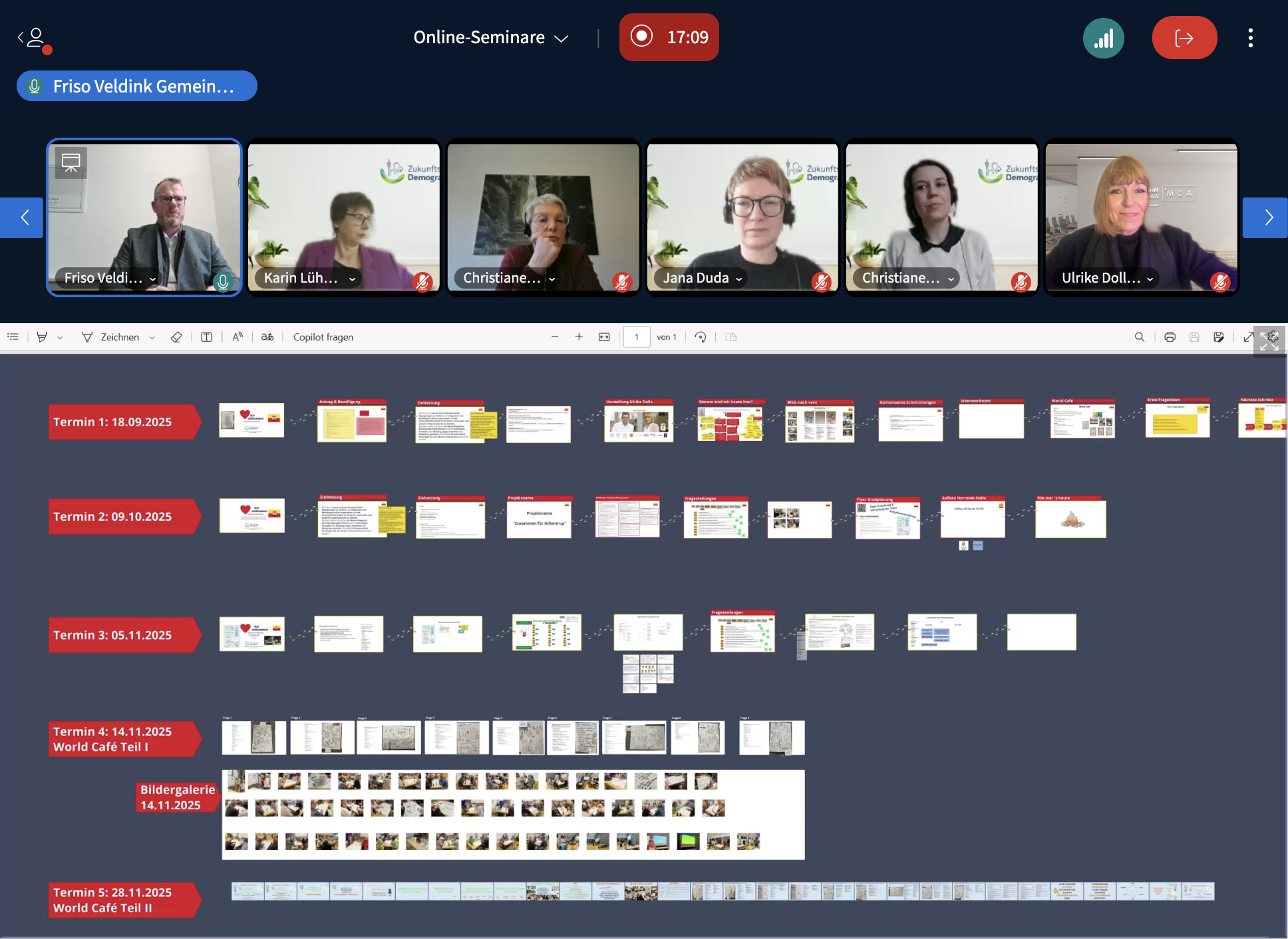This screenshot has width=1288, height=939.
Task: Open the Zeichnen tool options dropdown arrow
Action: pos(152,338)
